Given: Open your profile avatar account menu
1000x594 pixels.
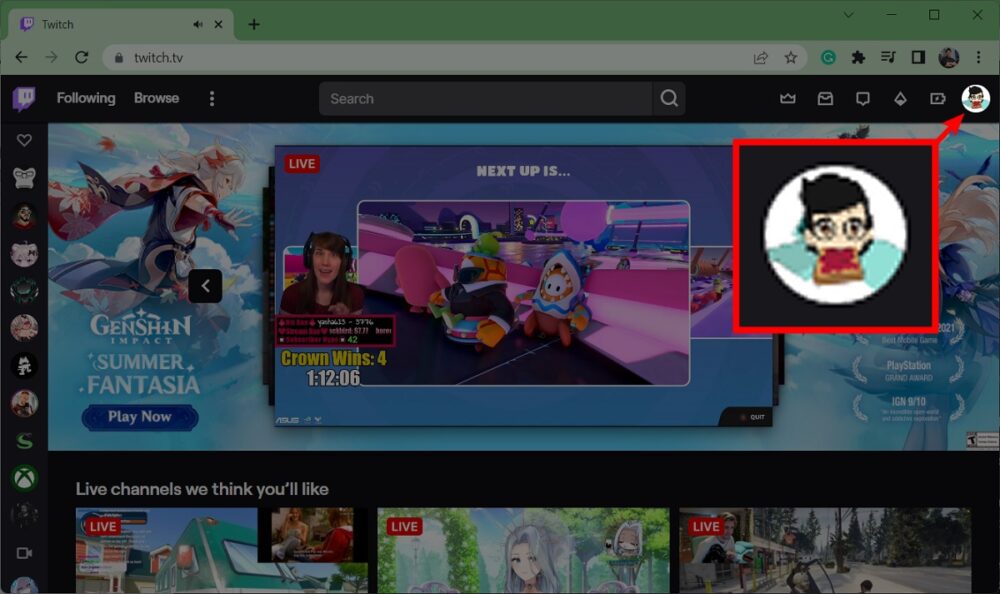Looking at the screenshot, I should click(x=973, y=98).
